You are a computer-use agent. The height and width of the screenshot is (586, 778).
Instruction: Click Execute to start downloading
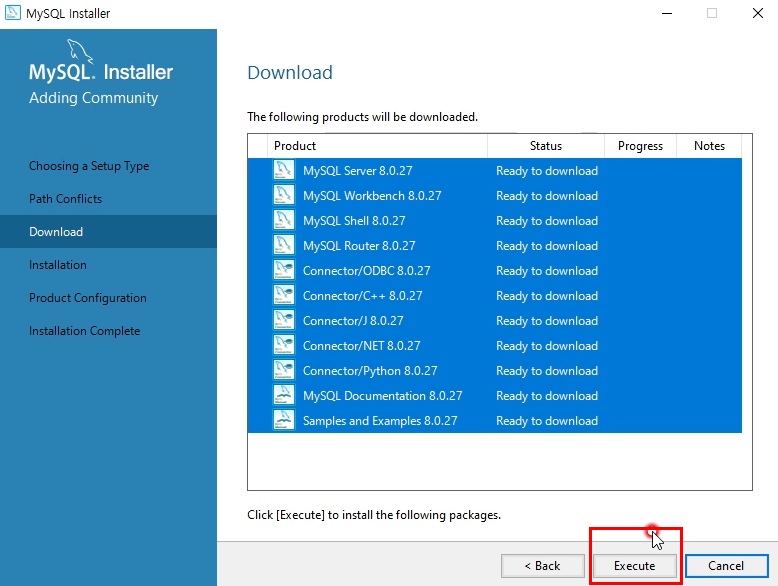pyautogui.click(x=635, y=566)
